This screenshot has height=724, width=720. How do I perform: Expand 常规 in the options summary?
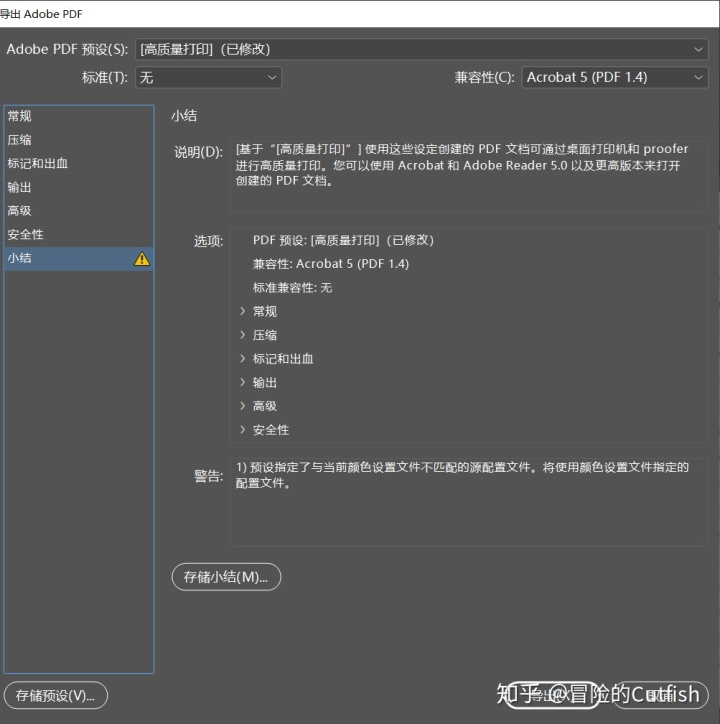[x=242, y=311]
